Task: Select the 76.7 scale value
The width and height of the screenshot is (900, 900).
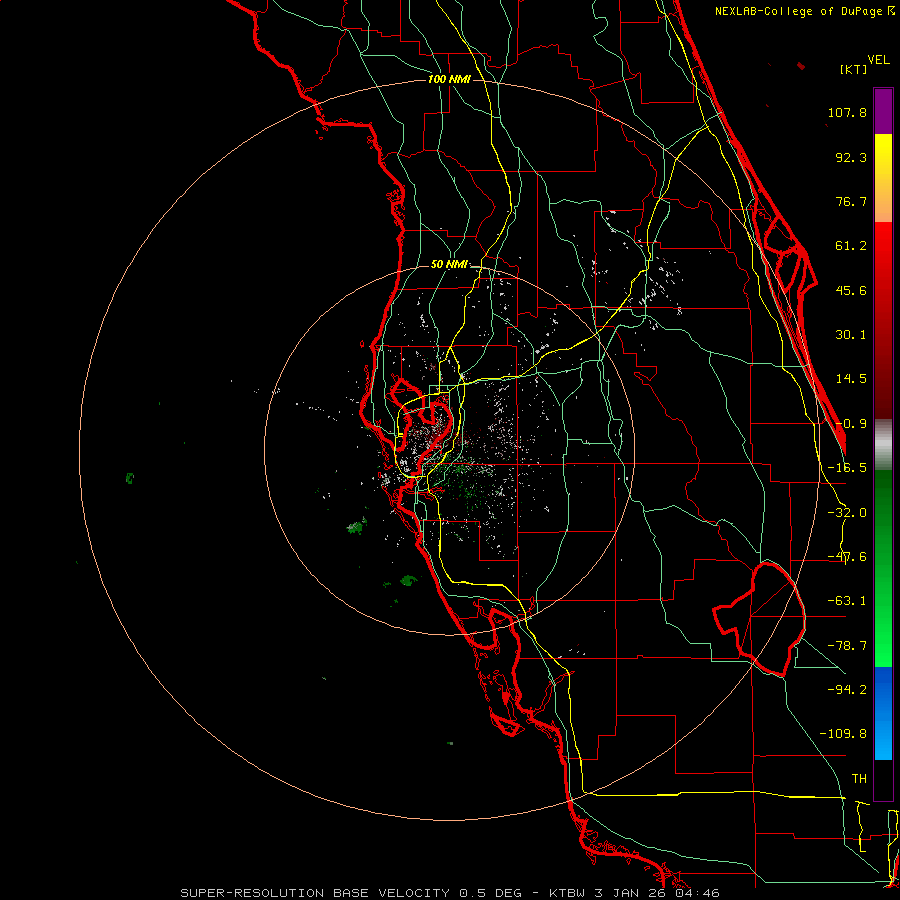Action: click(x=851, y=201)
